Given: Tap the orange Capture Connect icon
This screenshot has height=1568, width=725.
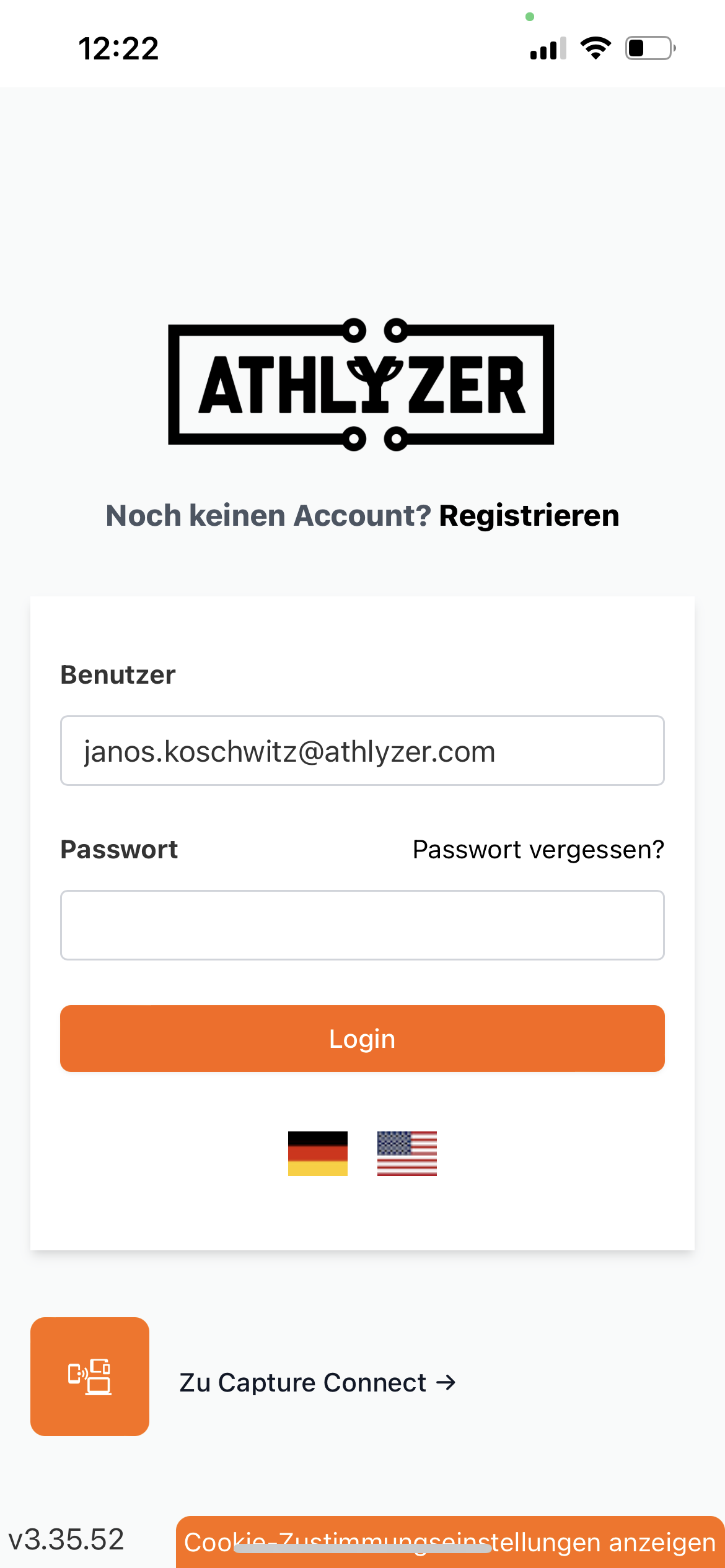Looking at the screenshot, I should coord(90,1376).
